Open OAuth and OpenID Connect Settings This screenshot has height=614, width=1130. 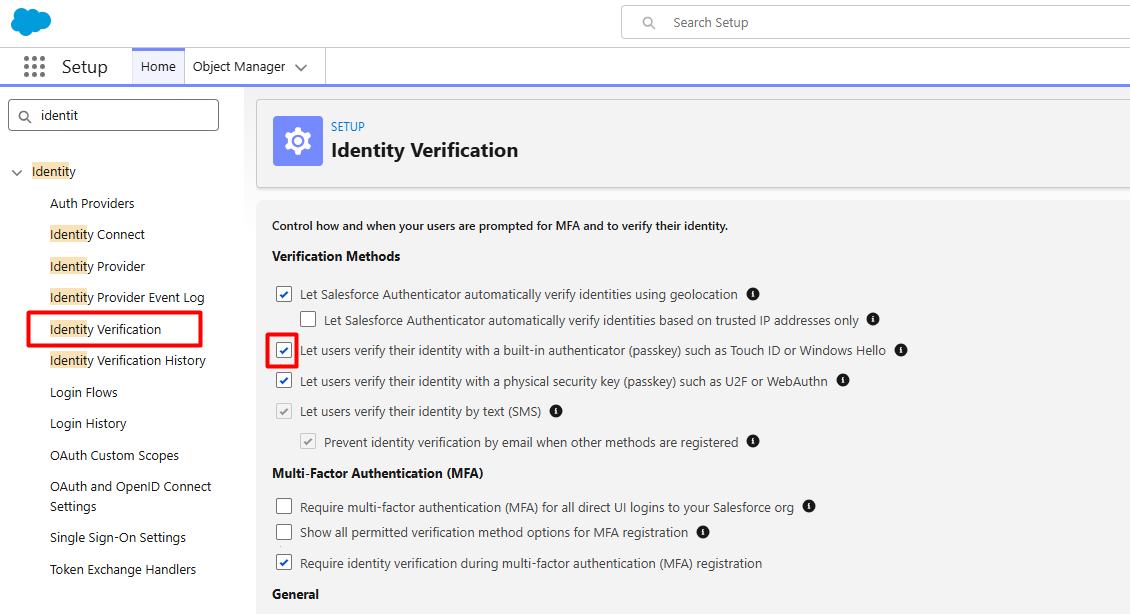130,497
